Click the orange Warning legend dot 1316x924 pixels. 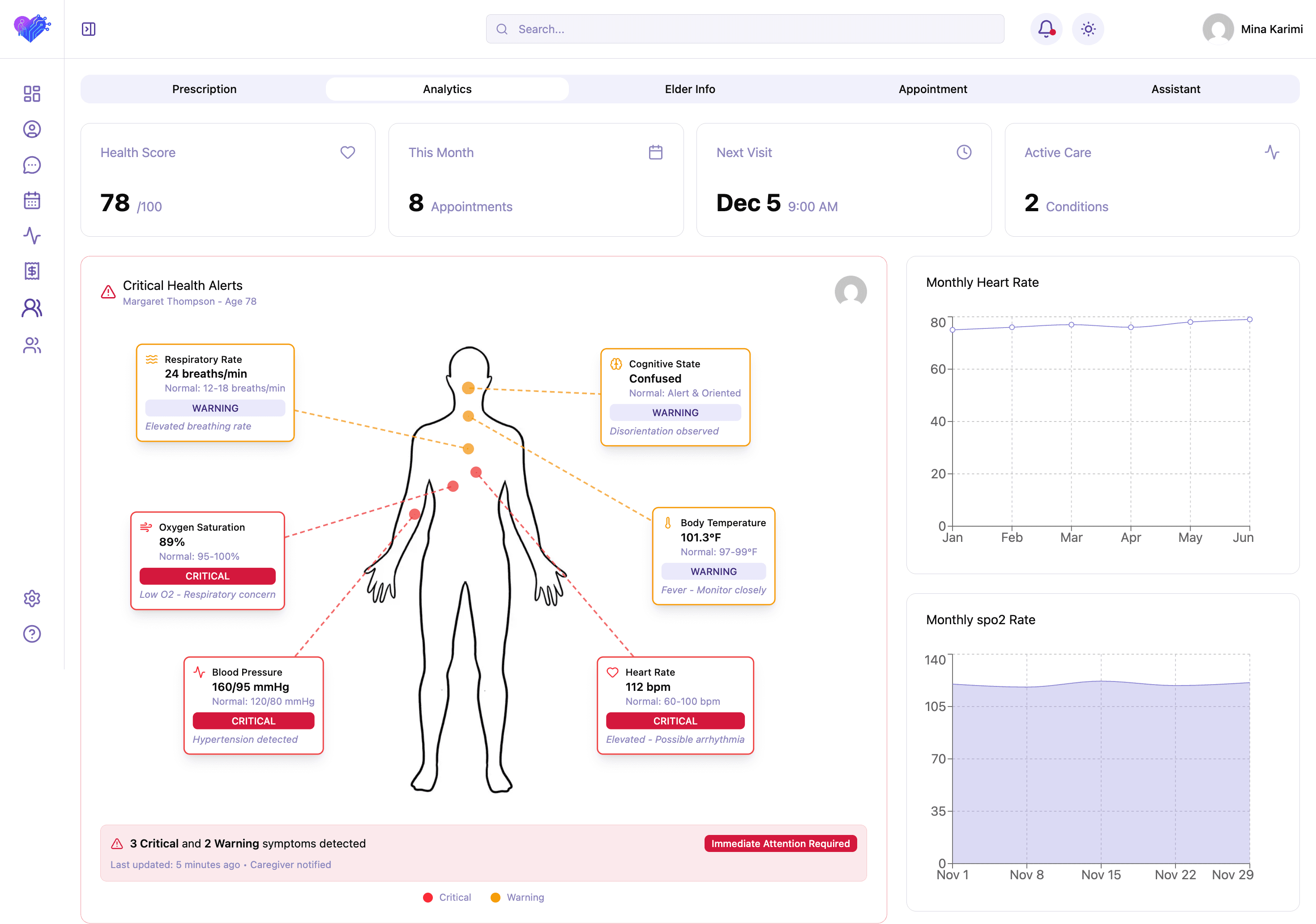495,898
